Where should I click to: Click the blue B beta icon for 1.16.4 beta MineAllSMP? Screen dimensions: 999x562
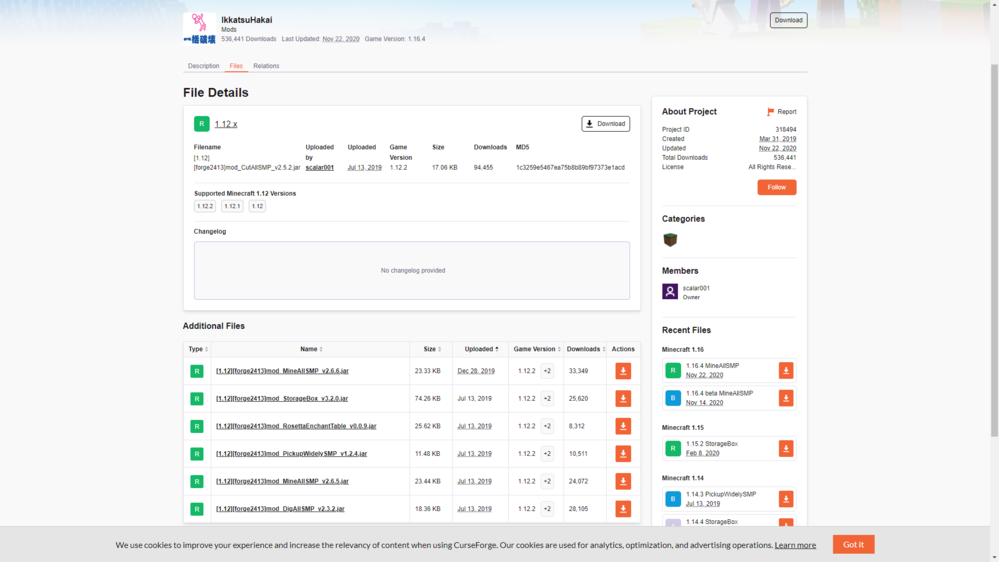point(673,398)
